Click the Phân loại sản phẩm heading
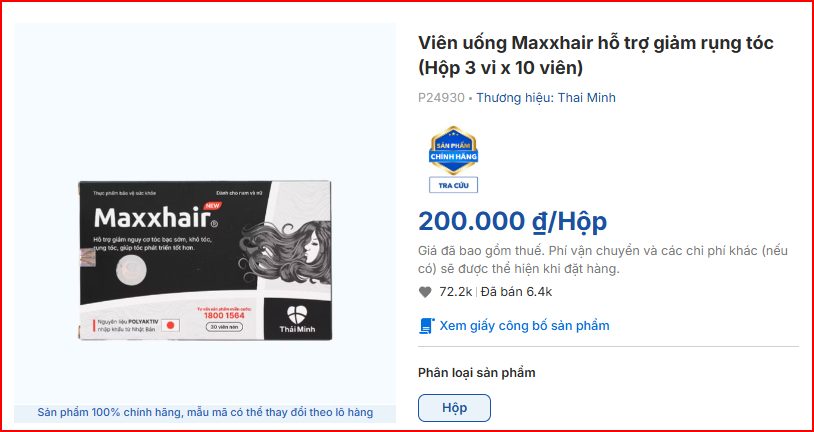Viewport: 814px width, 432px height. coord(477,373)
